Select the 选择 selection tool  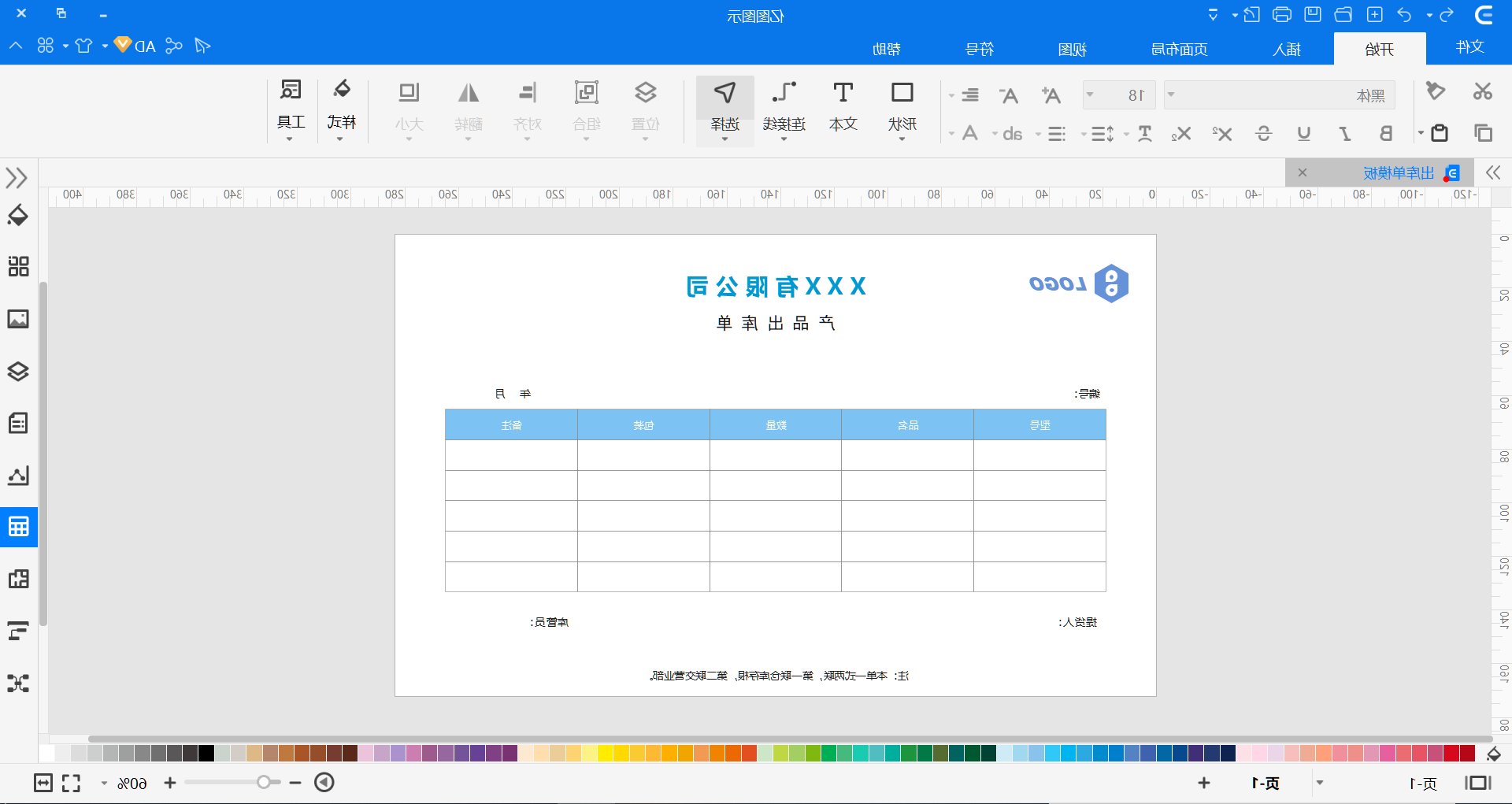(724, 110)
